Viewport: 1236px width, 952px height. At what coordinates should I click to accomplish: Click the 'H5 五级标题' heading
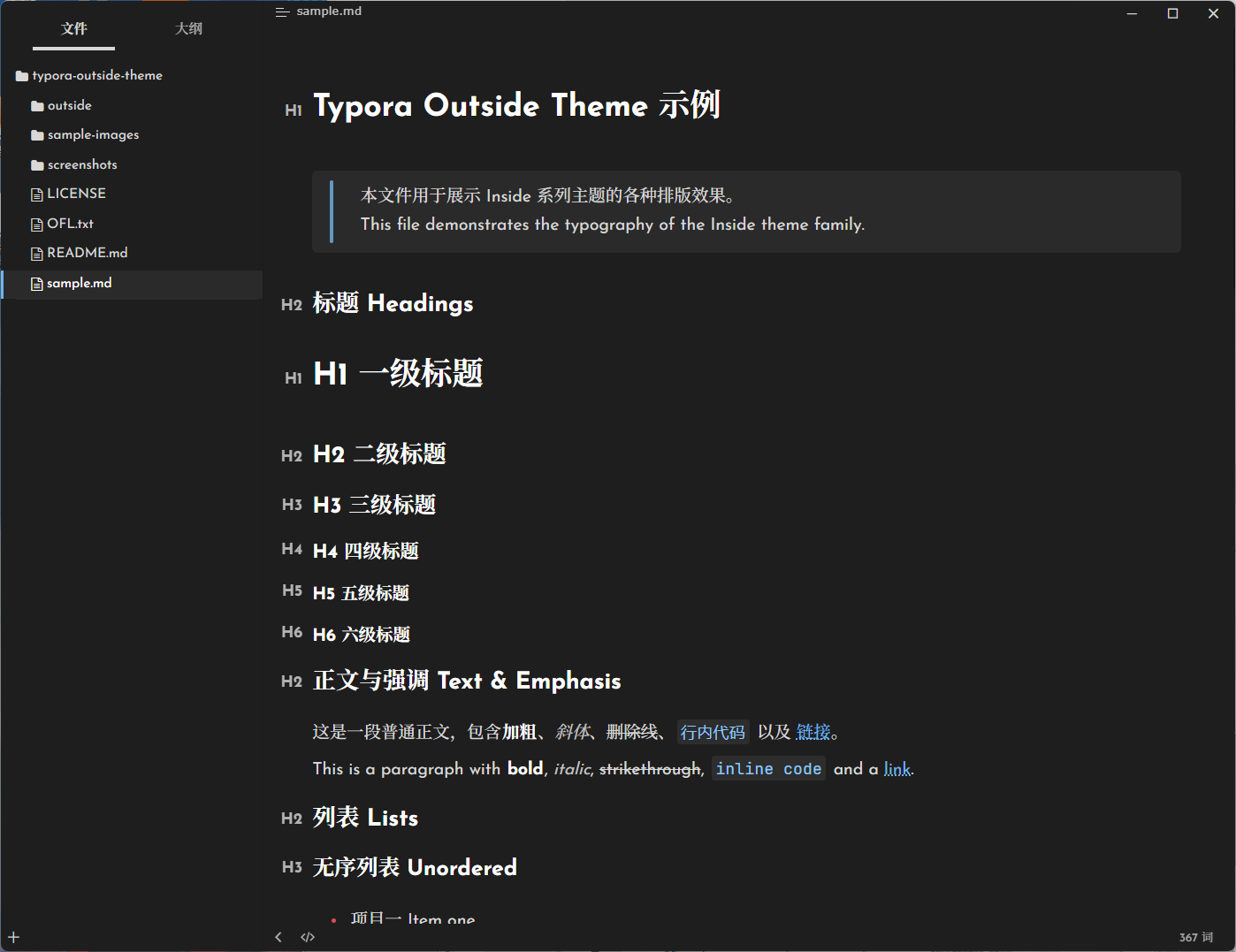click(361, 593)
